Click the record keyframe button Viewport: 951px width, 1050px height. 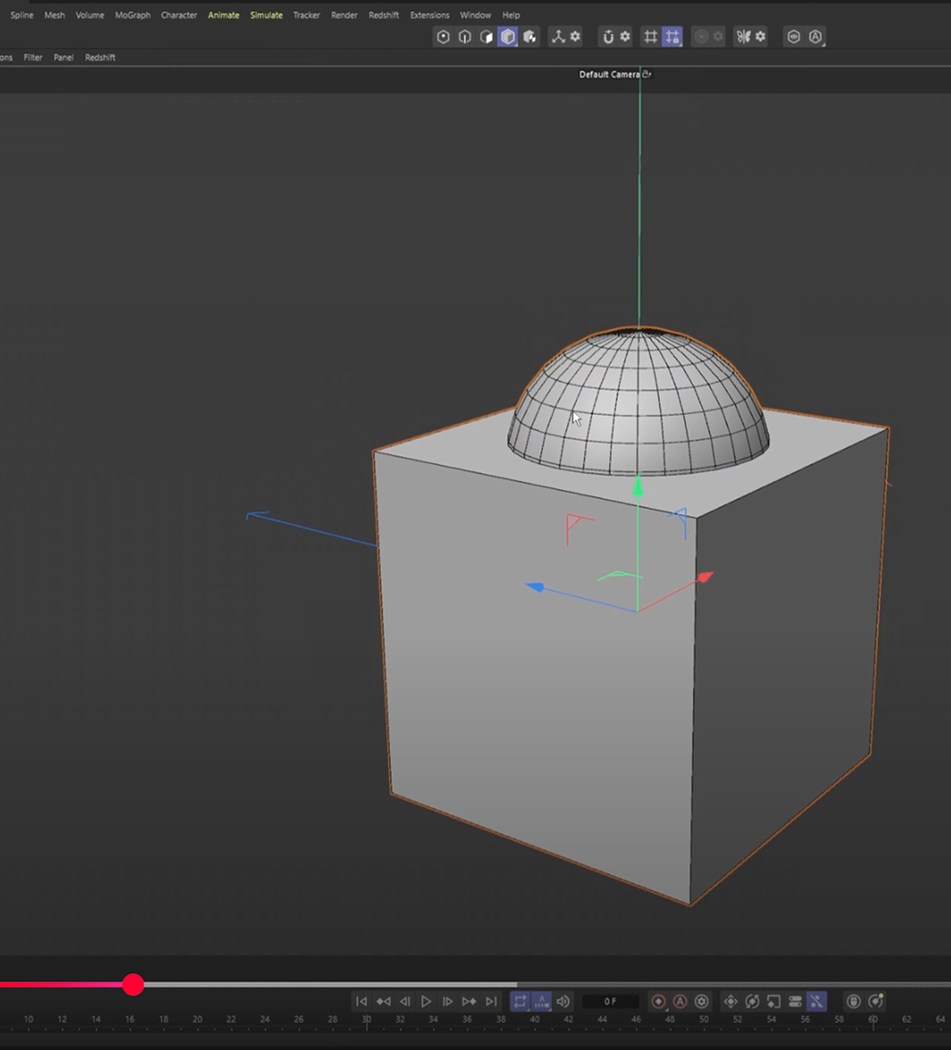[x=660, y=1001]
